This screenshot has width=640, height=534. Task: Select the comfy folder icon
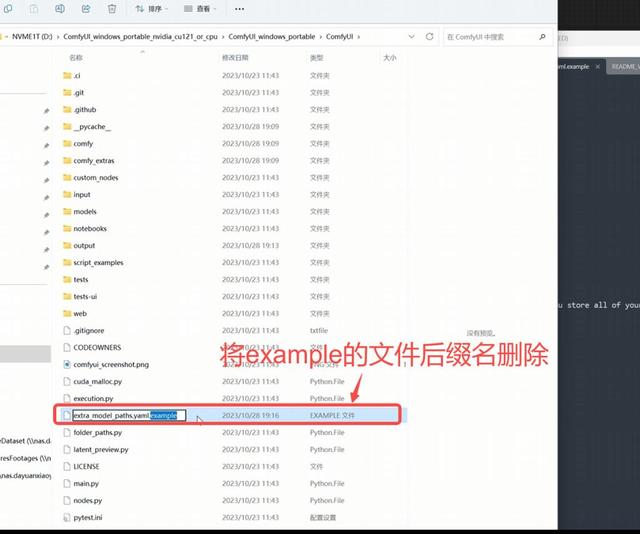click(67, 143)
